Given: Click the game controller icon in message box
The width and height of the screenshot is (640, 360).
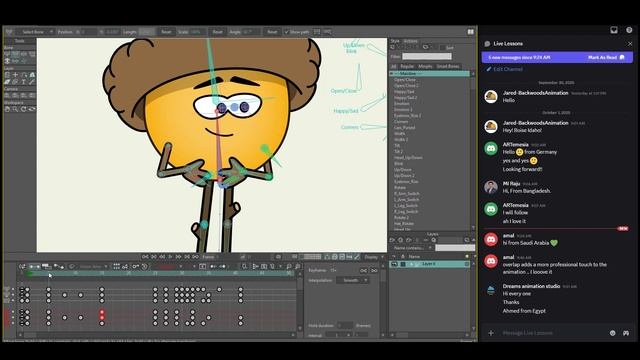Looking at the screenshot, I should click(626, 333).
